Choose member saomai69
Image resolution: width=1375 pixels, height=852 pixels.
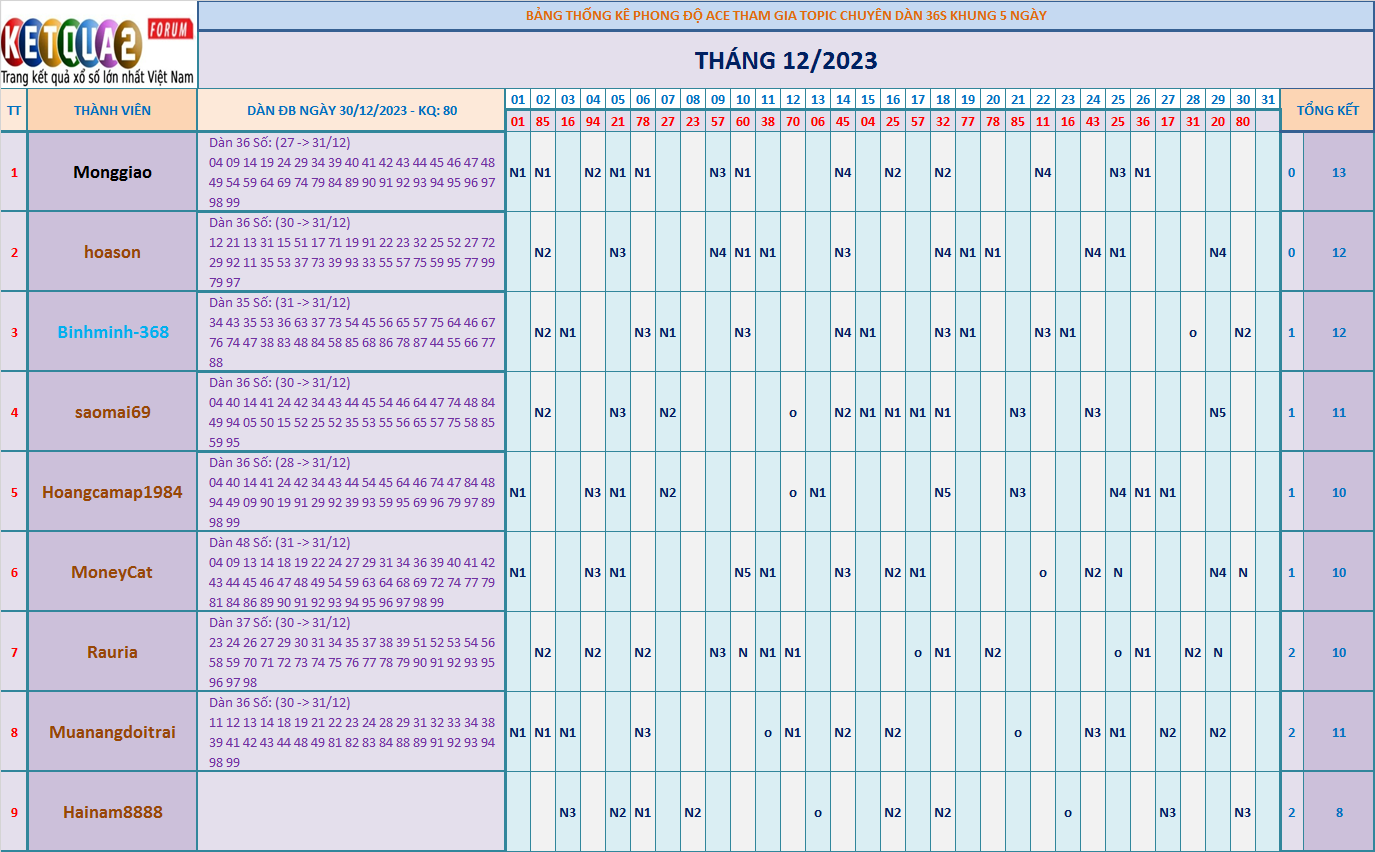coord(112,412)
